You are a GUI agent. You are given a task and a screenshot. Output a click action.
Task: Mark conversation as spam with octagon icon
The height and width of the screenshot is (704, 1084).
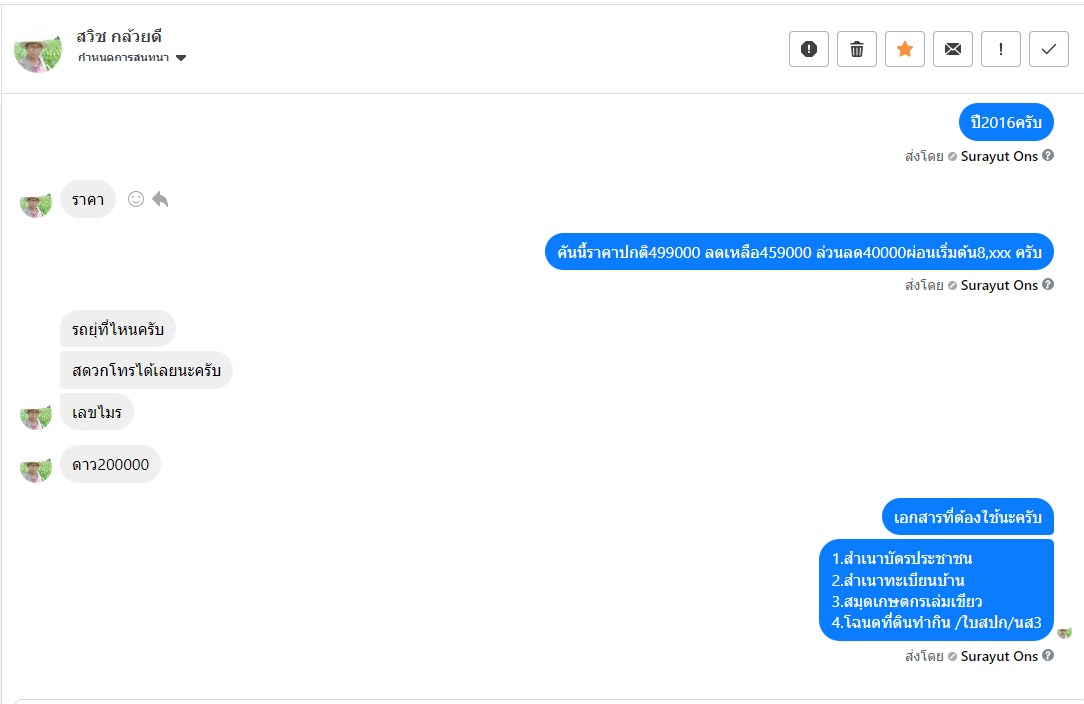pyautogui.click(x=809, y=49)
